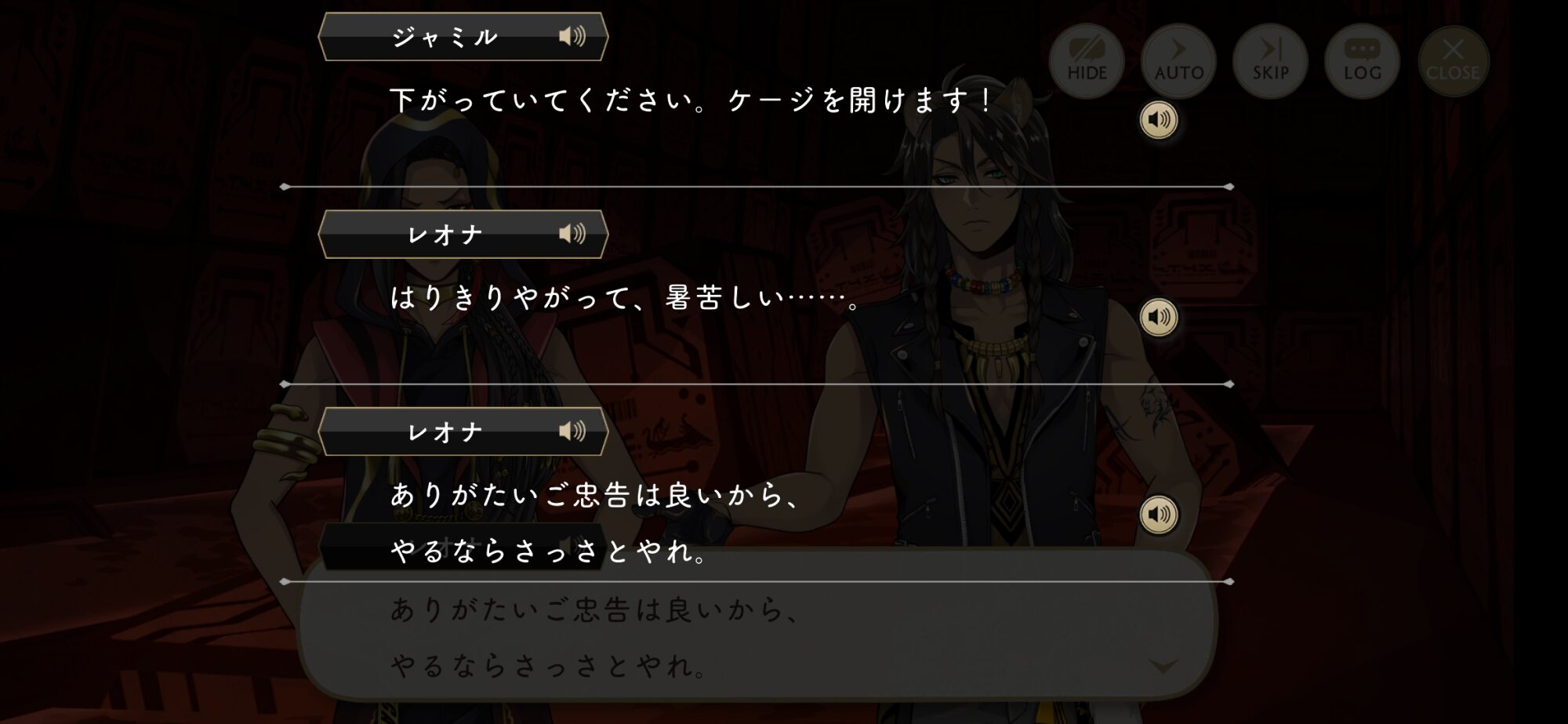This screenshot has width=1568, height=724.
Task: Select the first レオナ name plate
Action: coord(463,234)
